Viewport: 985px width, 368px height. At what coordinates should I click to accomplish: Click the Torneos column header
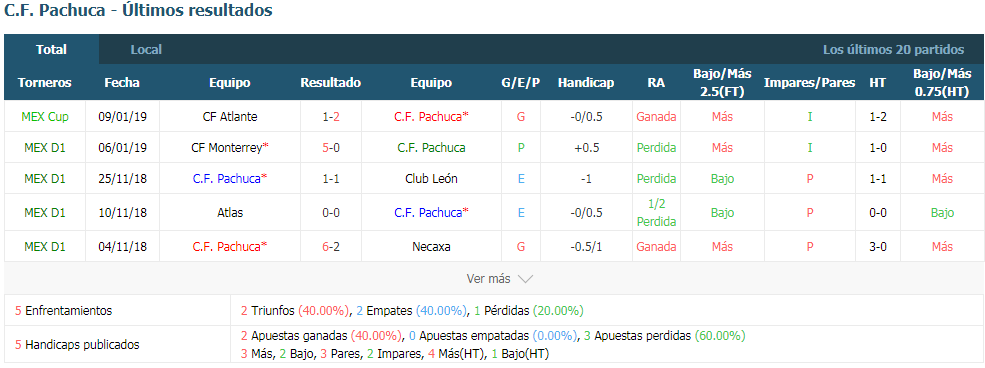point(45,82)
